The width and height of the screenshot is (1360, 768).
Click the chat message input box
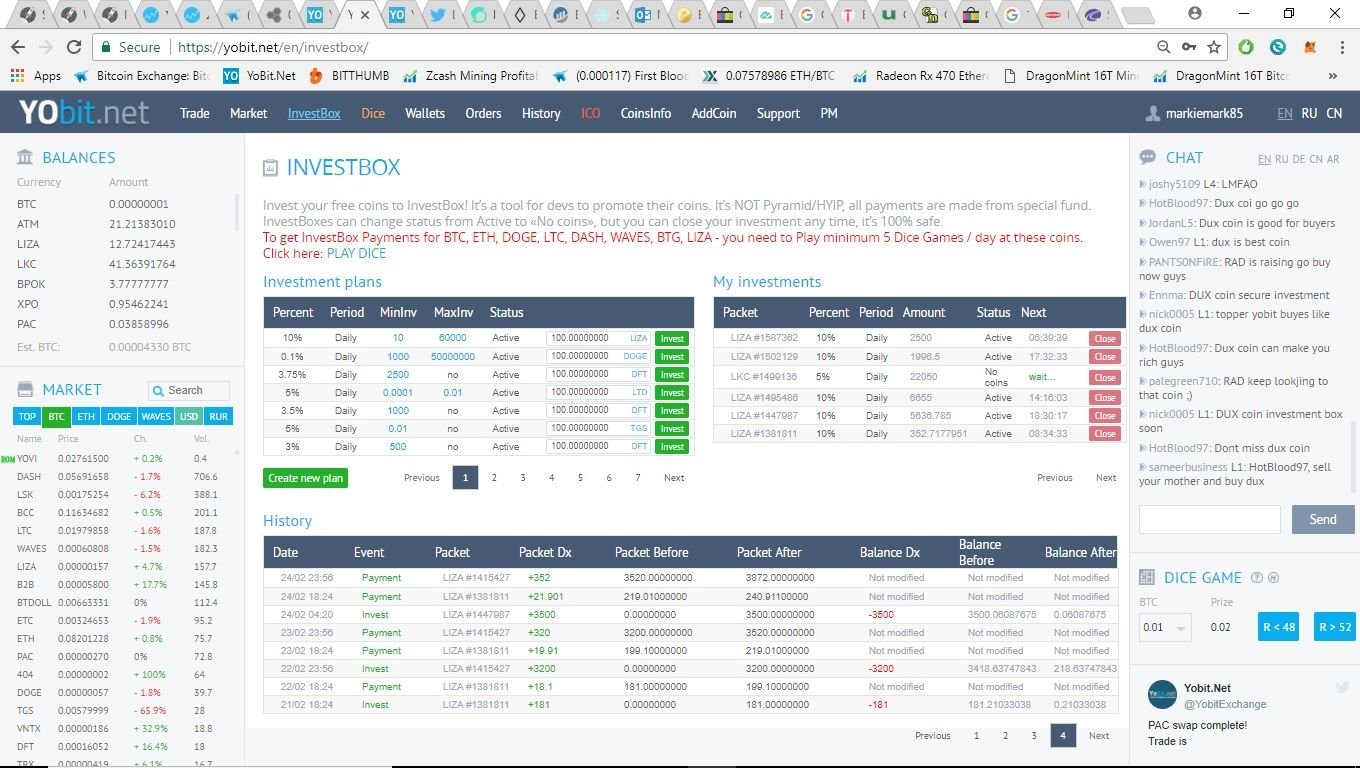click(x=1209, y=519)
